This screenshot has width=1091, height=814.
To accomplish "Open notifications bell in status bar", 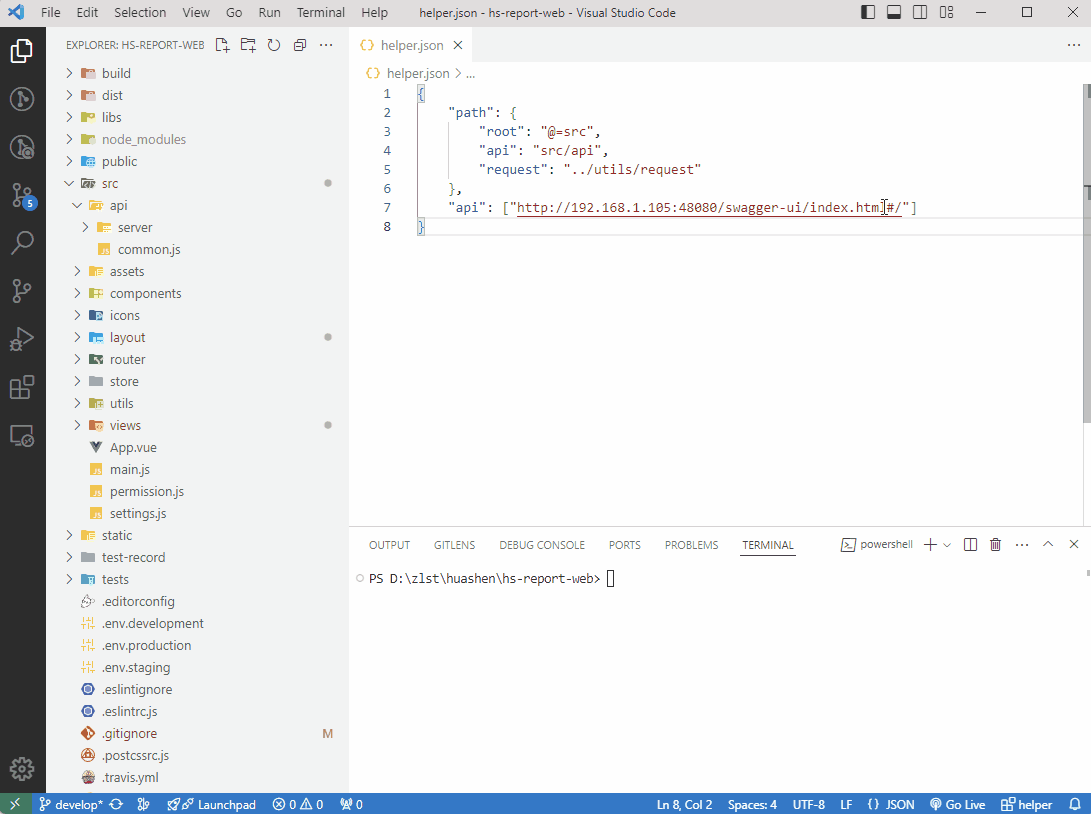I will (1074, 804).
